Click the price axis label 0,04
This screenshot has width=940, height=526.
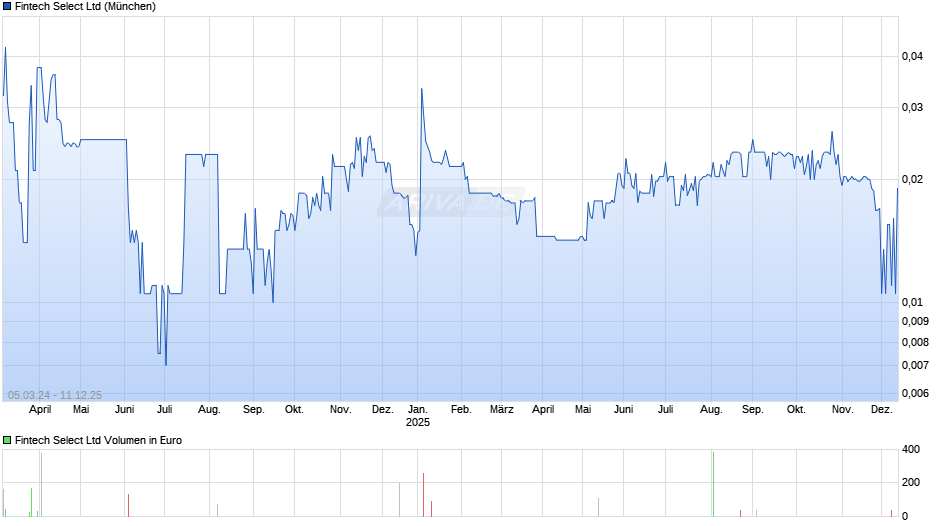point(912,56)
